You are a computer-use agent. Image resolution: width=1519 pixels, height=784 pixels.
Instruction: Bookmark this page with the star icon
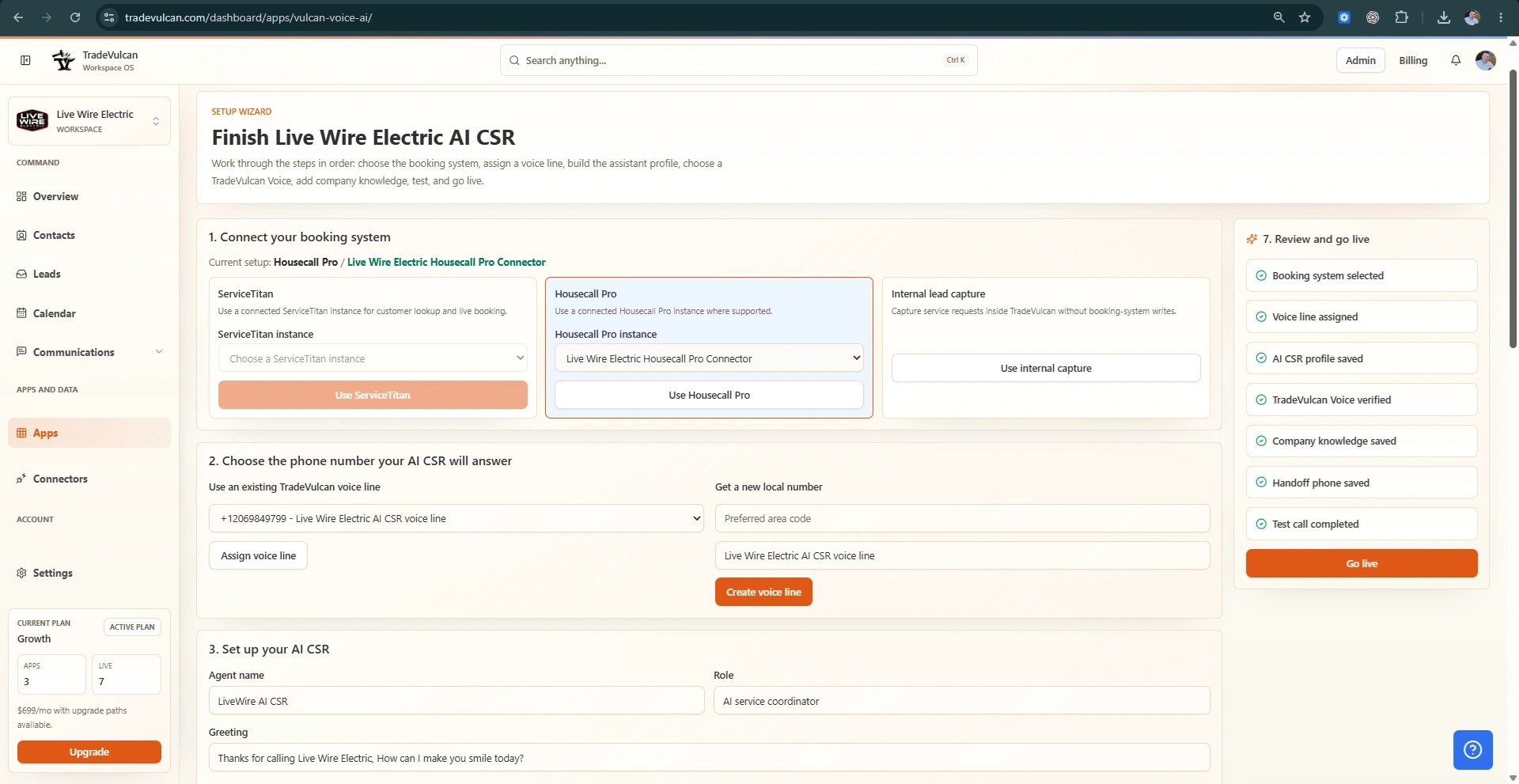click(x=1305, y=17)
